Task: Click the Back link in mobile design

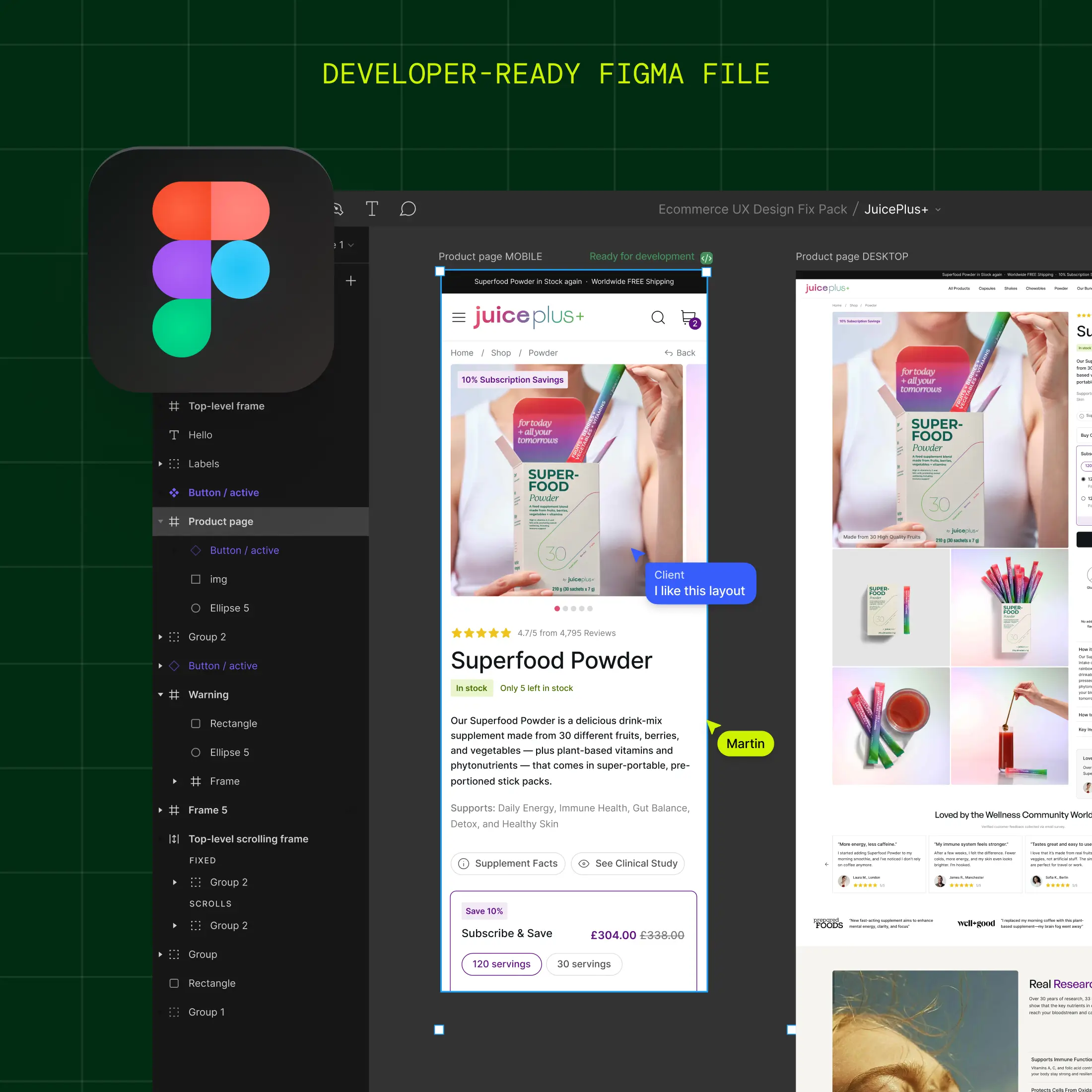Action: coord(680,353)
